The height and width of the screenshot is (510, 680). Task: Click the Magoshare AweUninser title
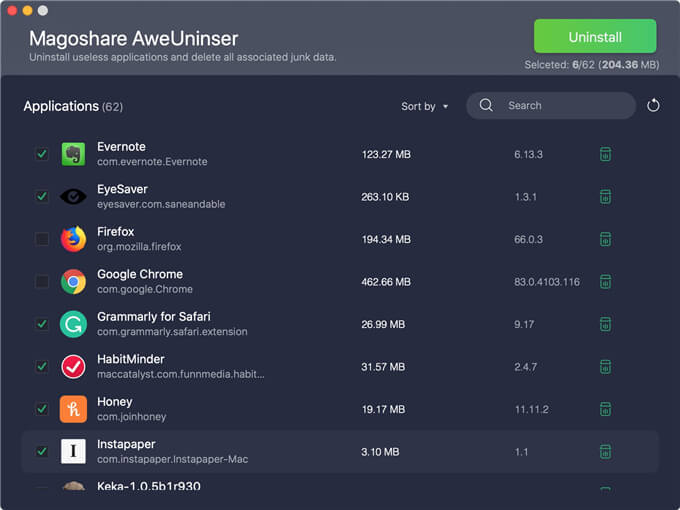point(134,39)
